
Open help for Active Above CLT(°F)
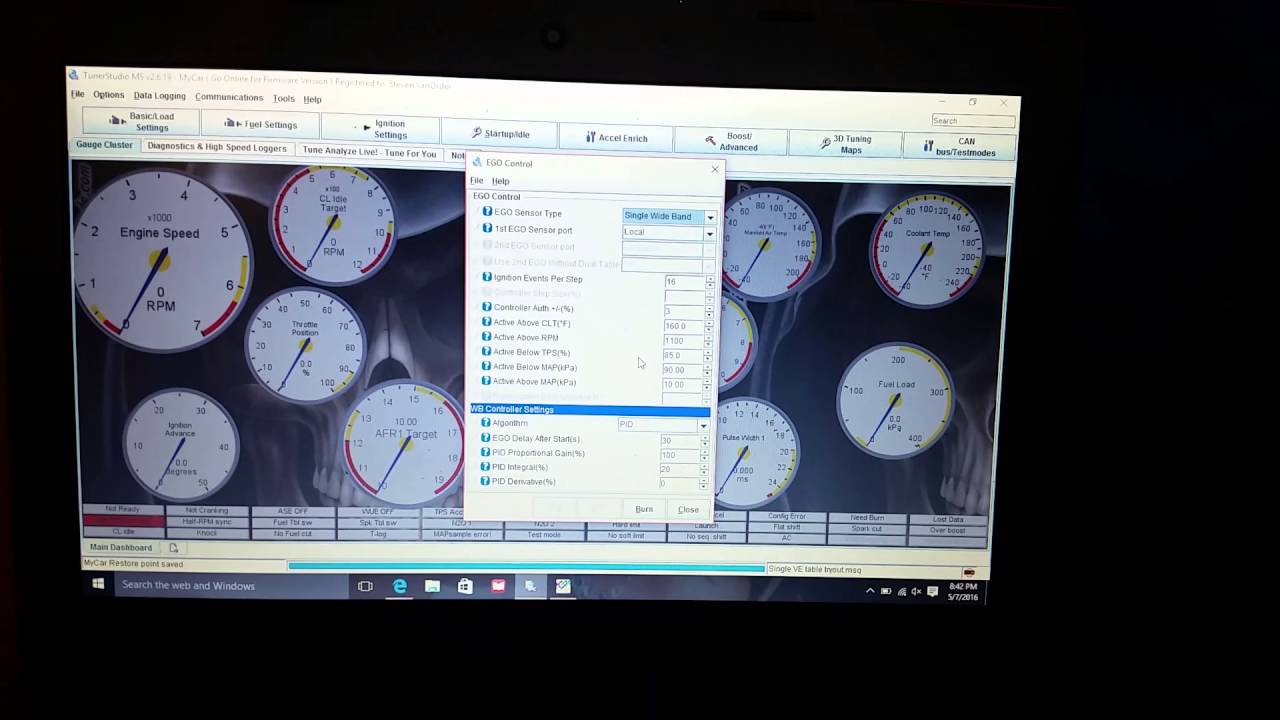coord(487,322)
